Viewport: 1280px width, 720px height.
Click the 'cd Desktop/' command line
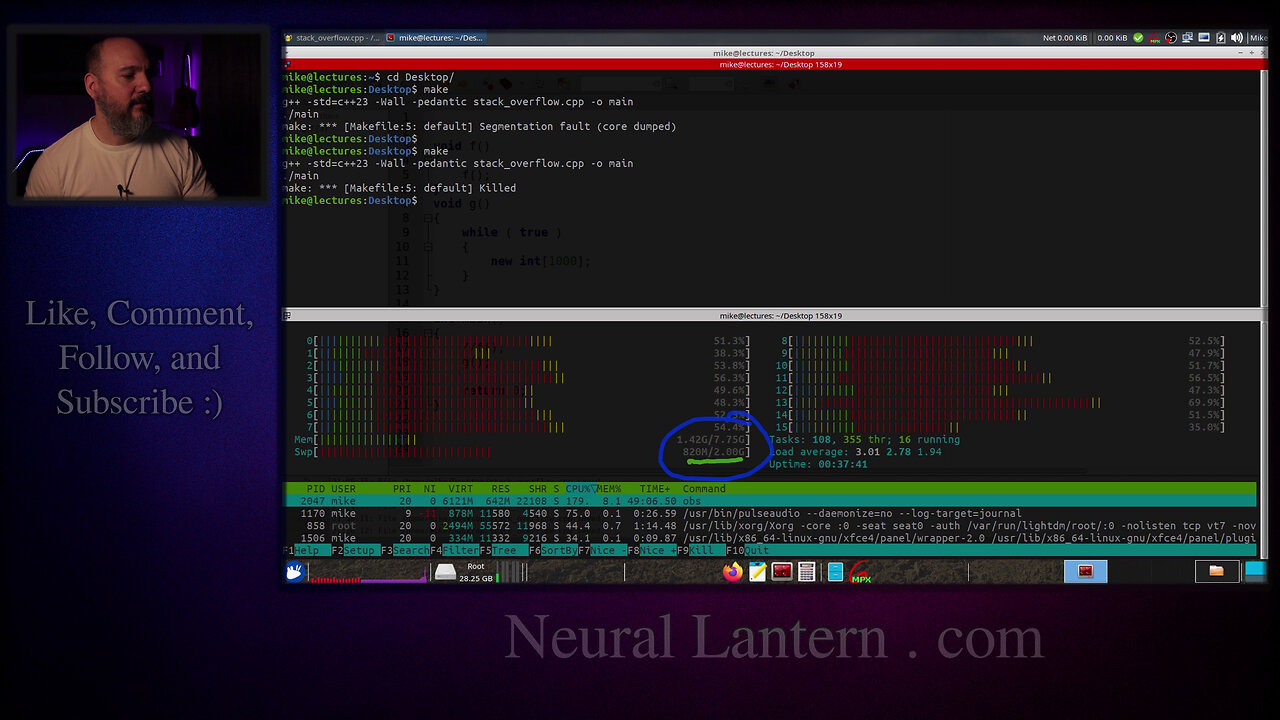368,77
